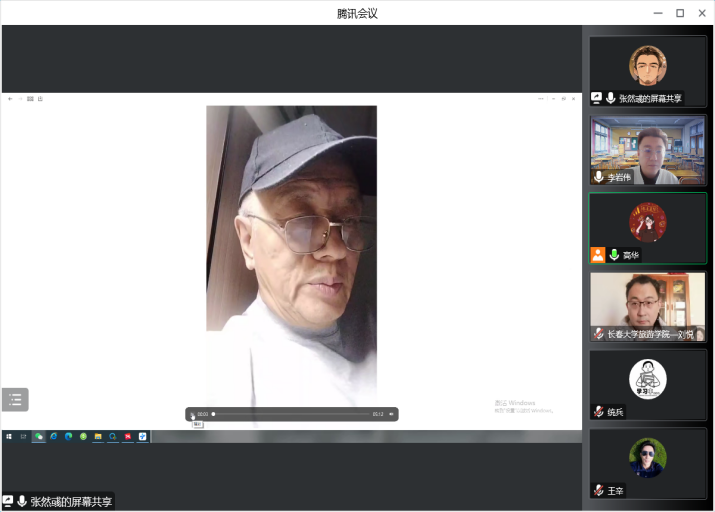This screenshot has width=715, height=512.
Task: Open the red app icon on shared taskbar
Action: (128, 436)
